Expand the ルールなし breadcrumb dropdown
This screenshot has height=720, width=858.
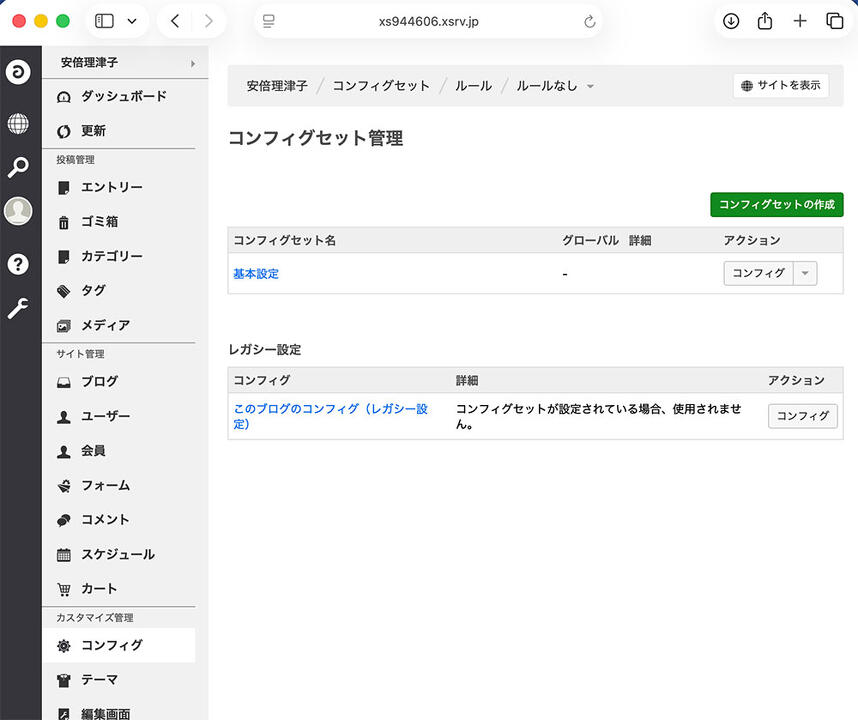590,86
